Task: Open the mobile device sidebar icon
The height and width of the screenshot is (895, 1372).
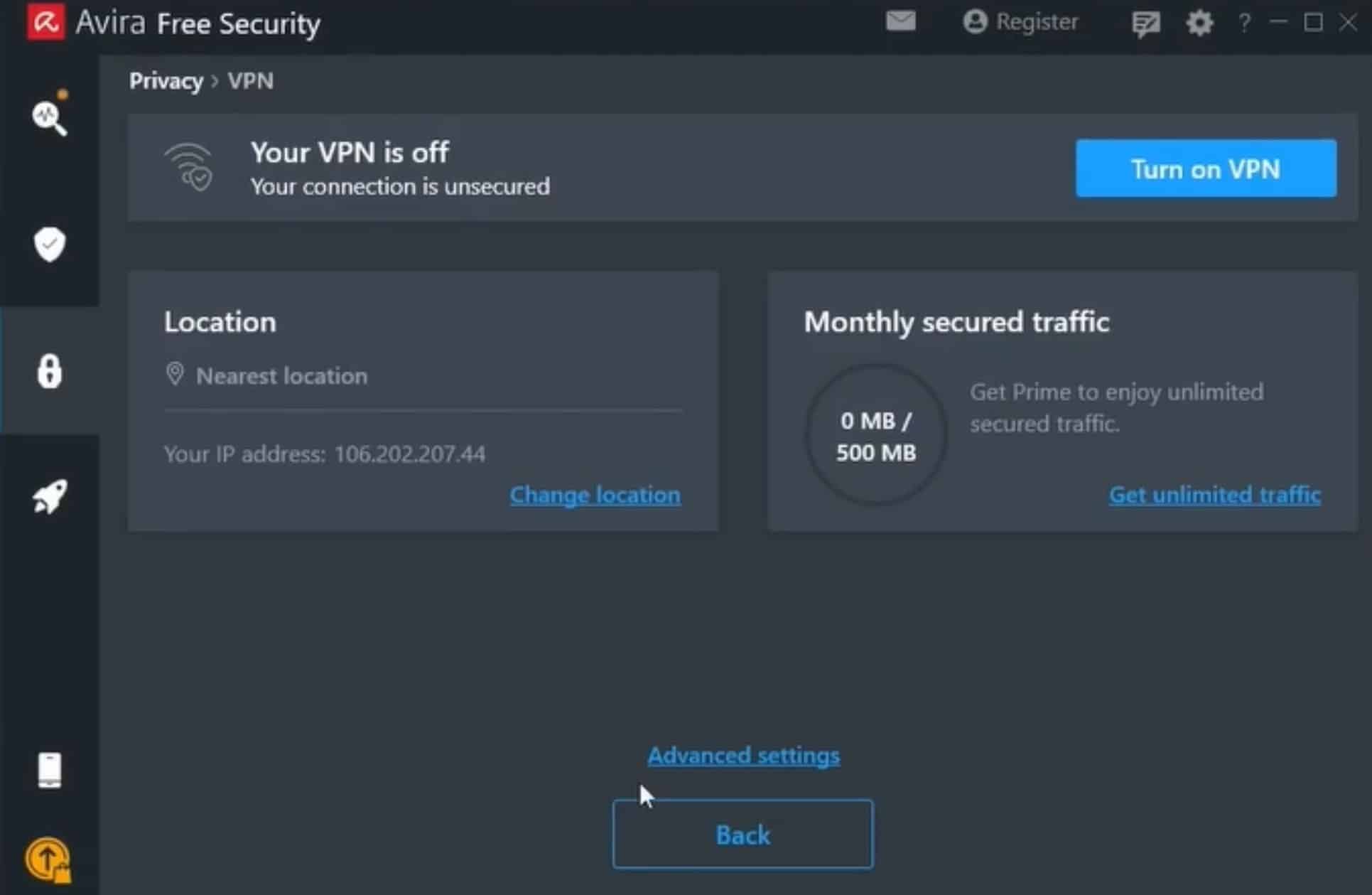Action: [49, 771]
